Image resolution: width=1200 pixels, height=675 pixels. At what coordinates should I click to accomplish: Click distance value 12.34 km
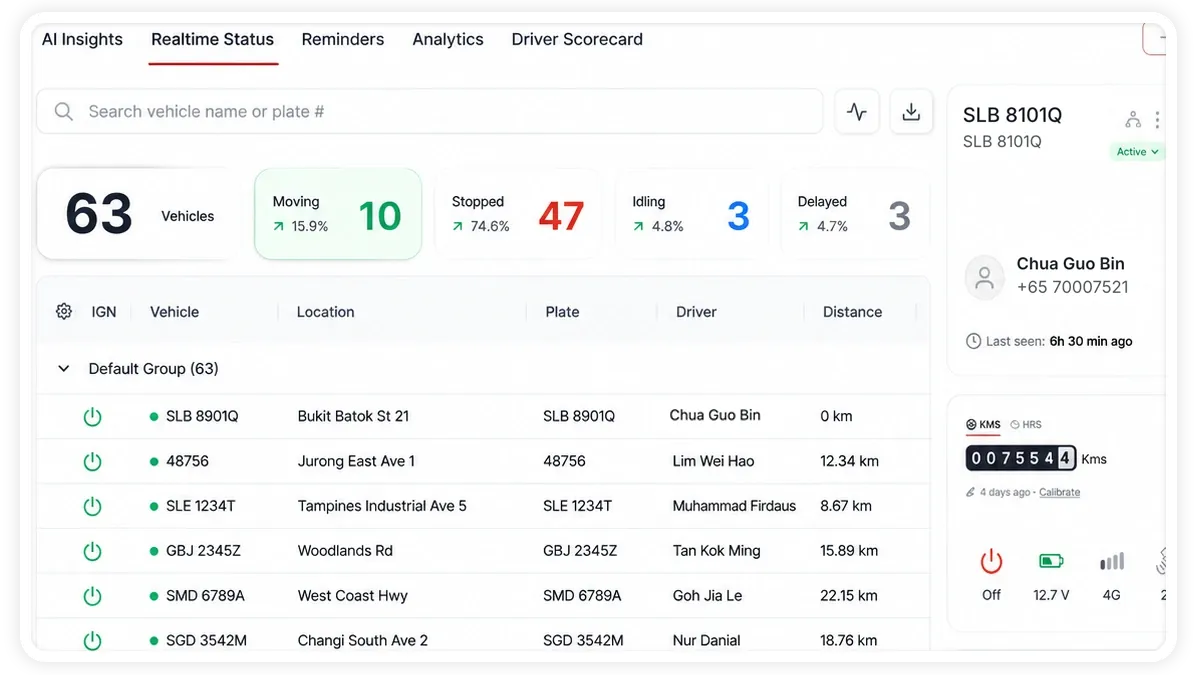[x=849, y=461]
